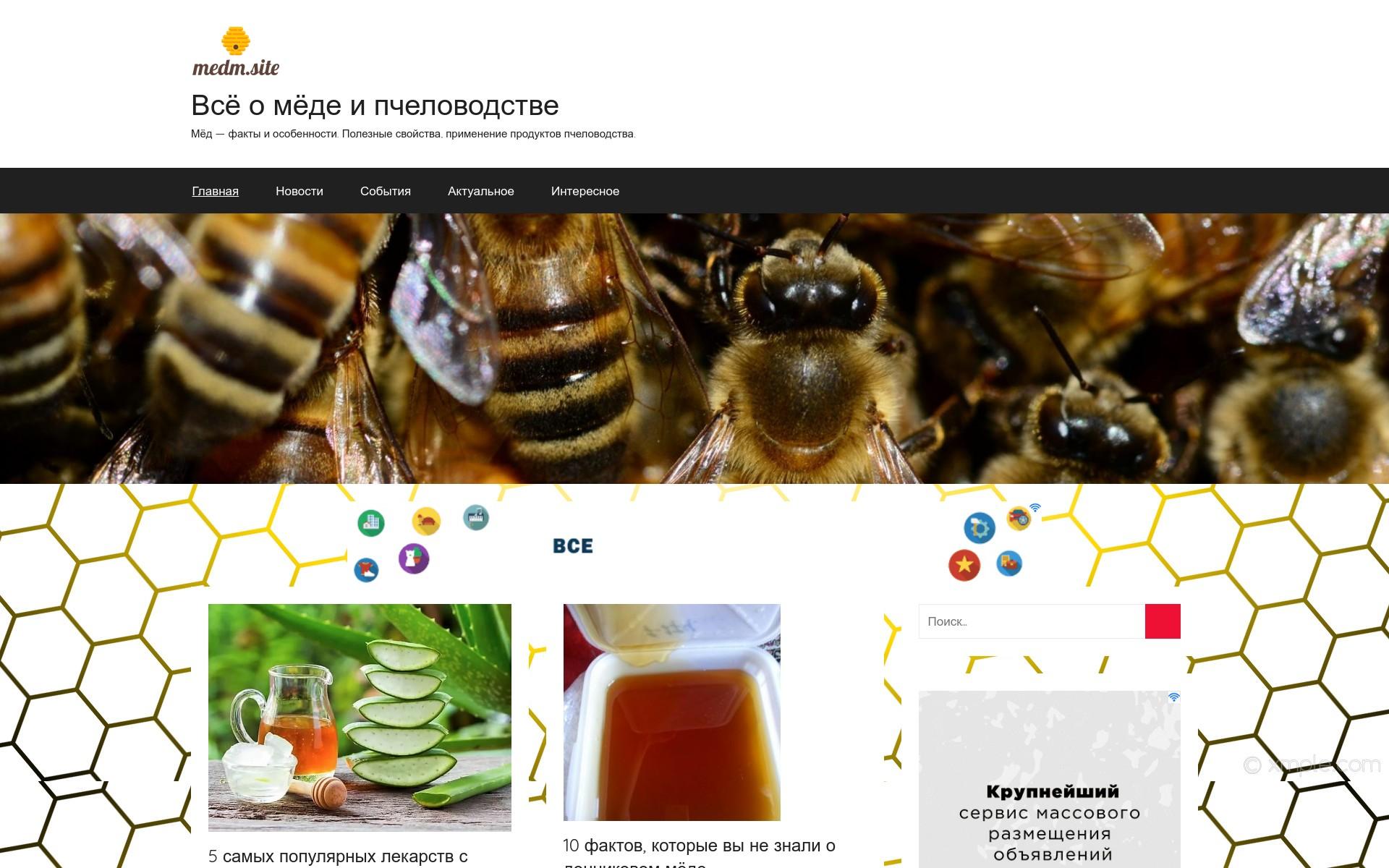Image resolution: width=1389 pixels, height=868 pixels.
Task: Click the red star icon
Action: click(964, 565)
